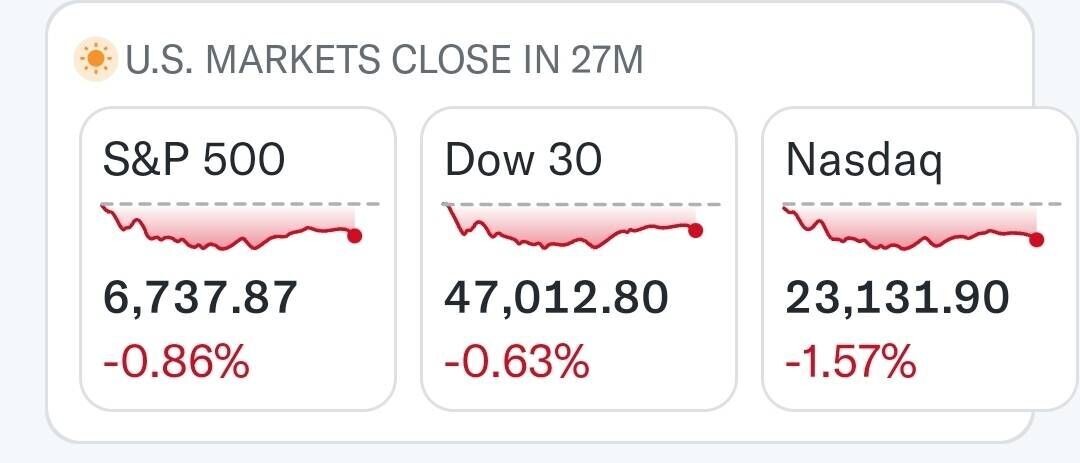Click the S&P 500 price 6,737.87

pos(200,298)
